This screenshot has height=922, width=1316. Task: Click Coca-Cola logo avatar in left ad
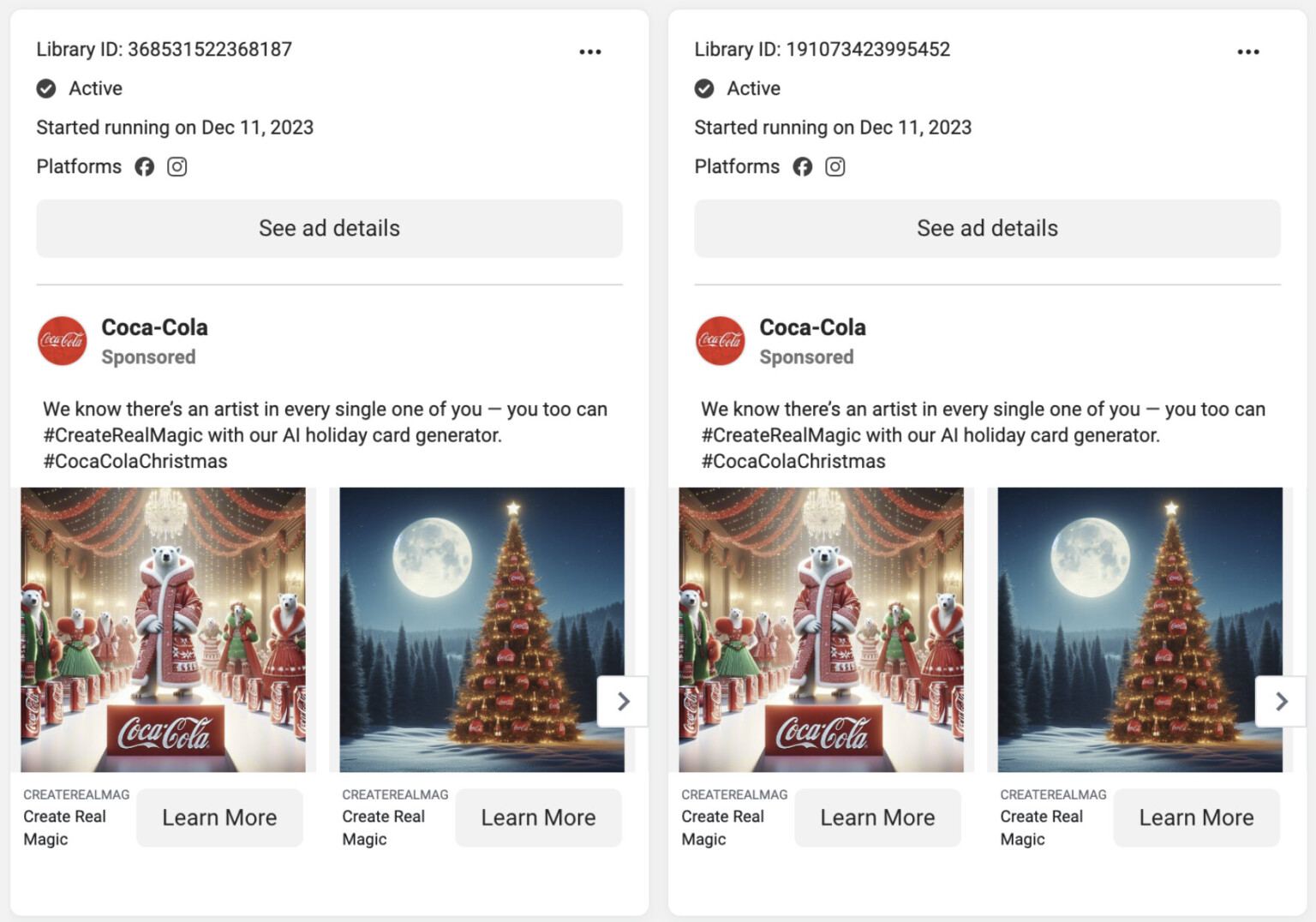63,341
